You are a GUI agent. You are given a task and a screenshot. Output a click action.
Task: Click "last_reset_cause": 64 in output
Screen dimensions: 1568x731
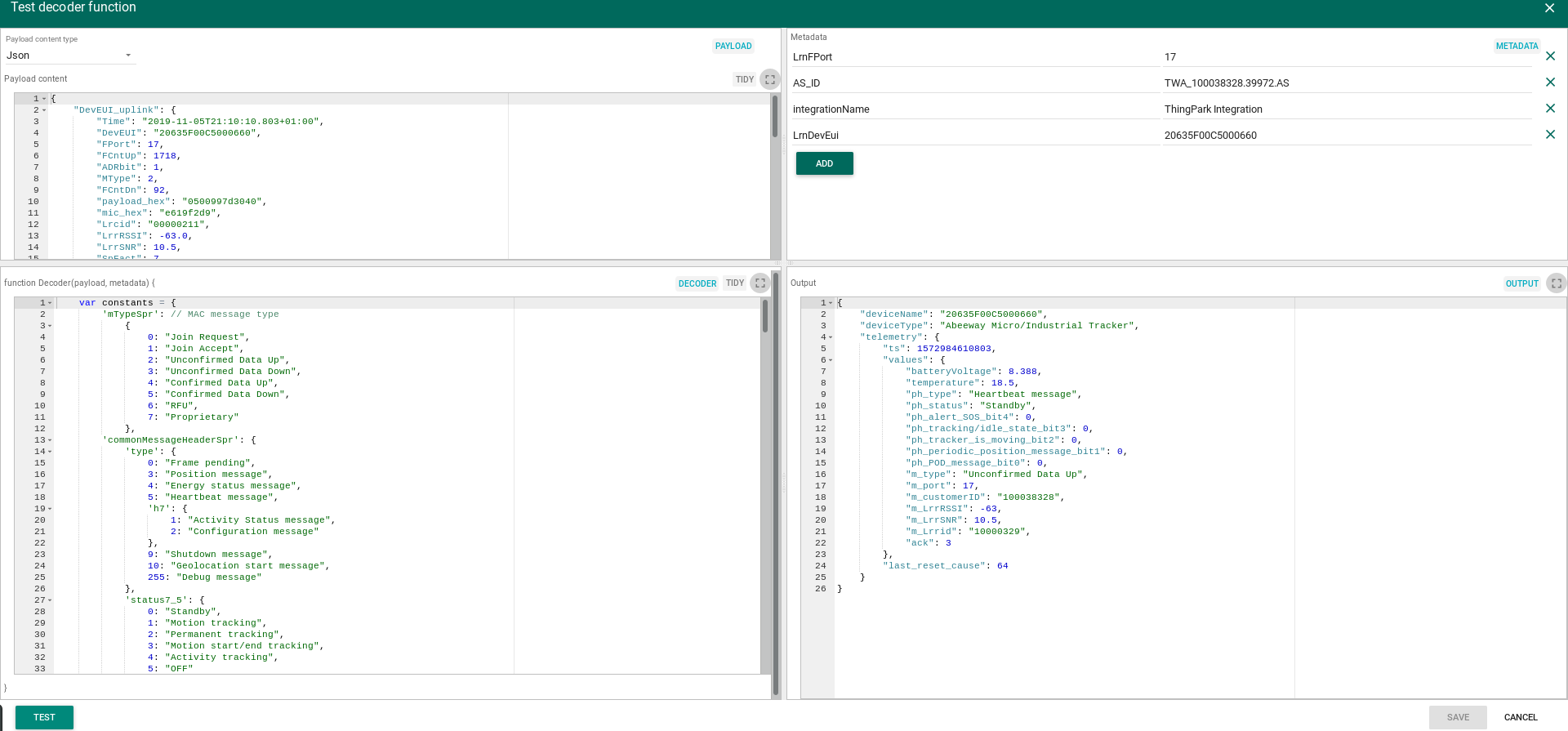point(945,566)
